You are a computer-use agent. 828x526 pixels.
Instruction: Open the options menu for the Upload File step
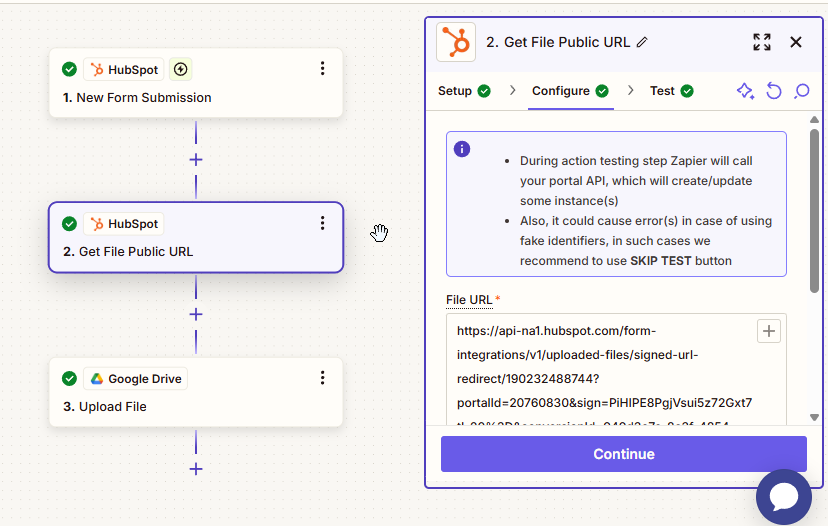click(x=322, y=378)
